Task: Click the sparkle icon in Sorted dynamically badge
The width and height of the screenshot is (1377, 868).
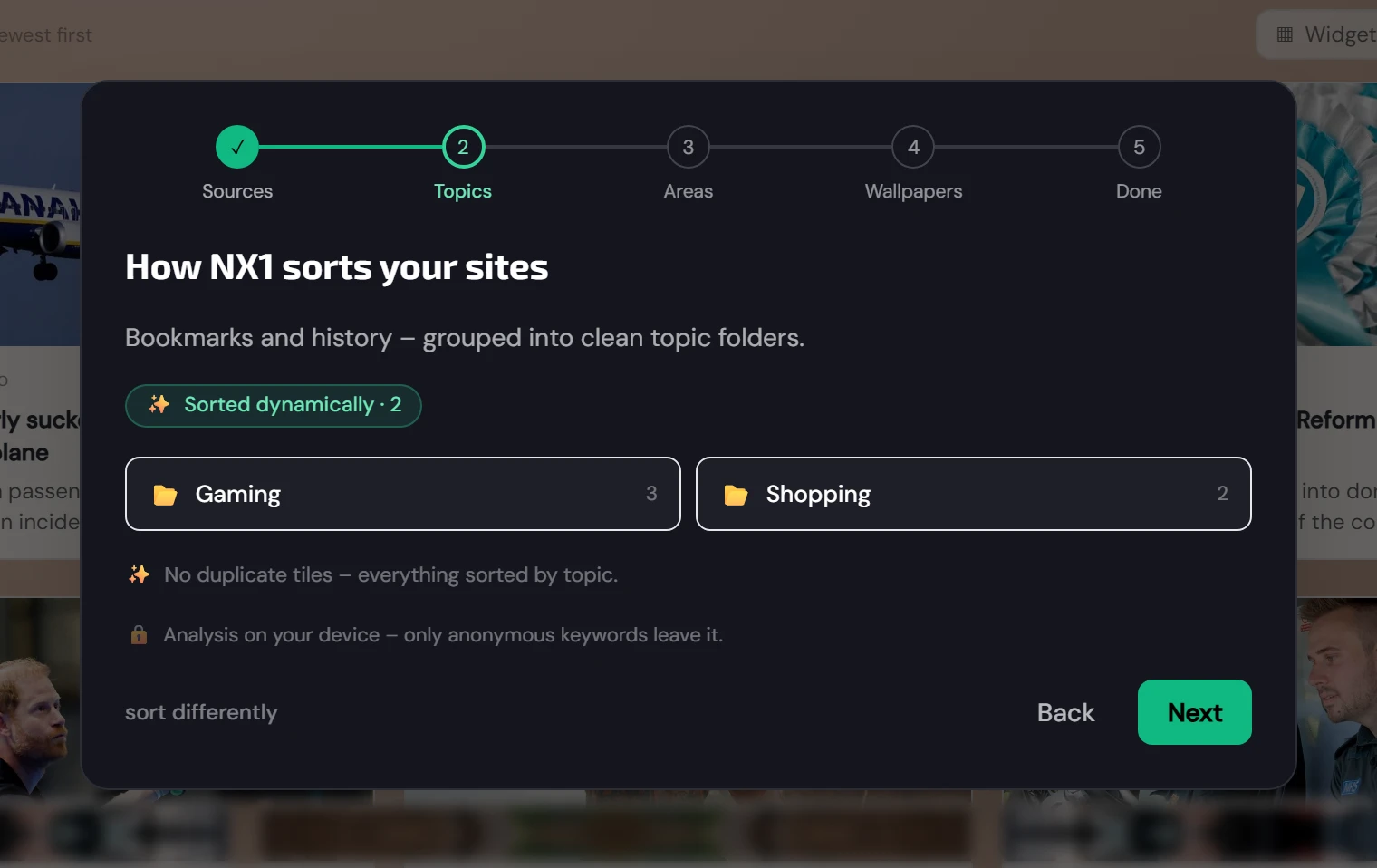Action: 159,404
